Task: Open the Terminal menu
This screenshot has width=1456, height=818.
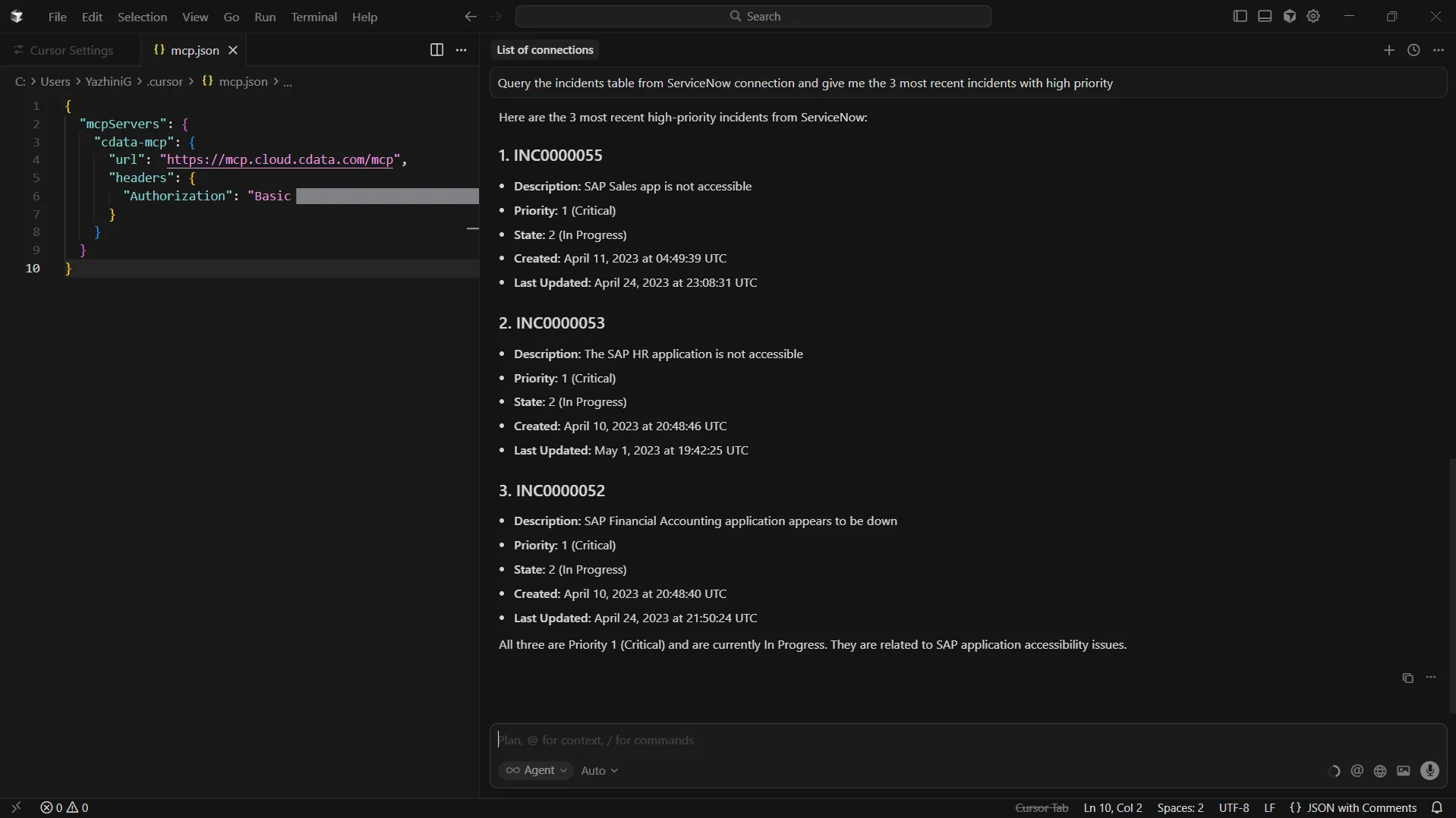Action: (314, 17)
